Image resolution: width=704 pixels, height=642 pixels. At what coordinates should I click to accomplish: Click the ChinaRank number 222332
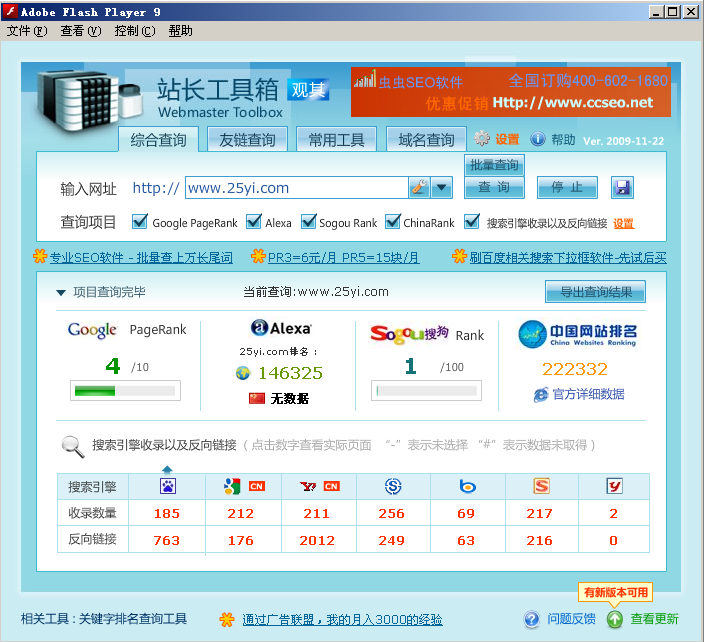click(575, 369)
